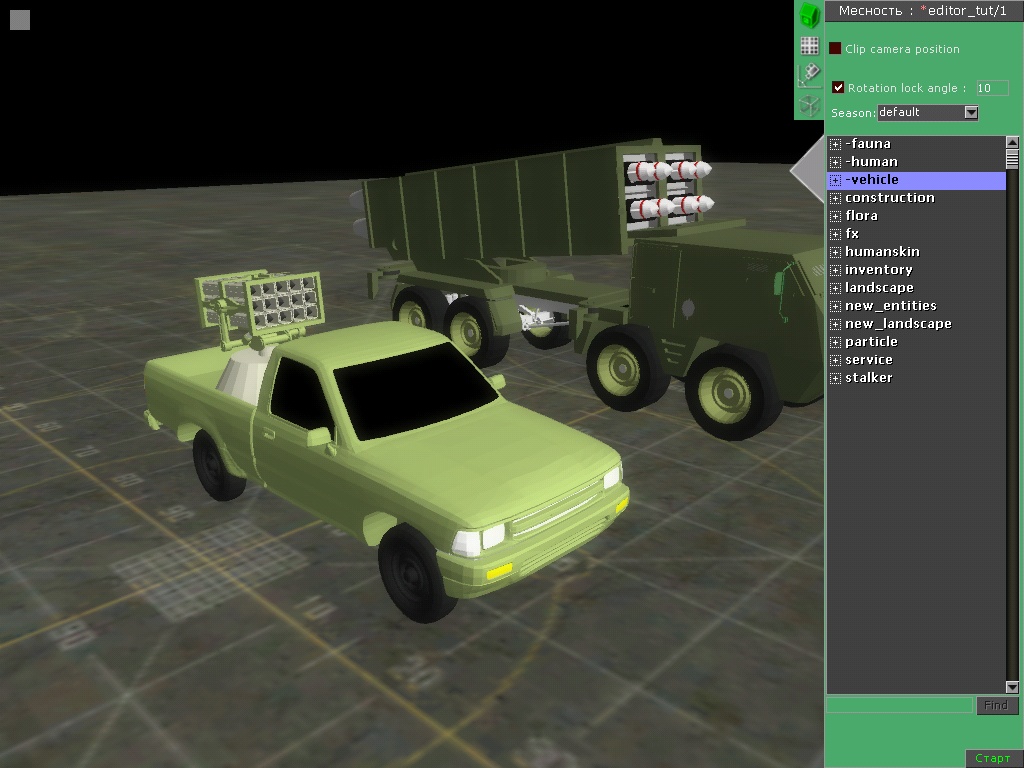Select the green entity mode icon
Screen dimensions: 1024x768
pos(809,15)
